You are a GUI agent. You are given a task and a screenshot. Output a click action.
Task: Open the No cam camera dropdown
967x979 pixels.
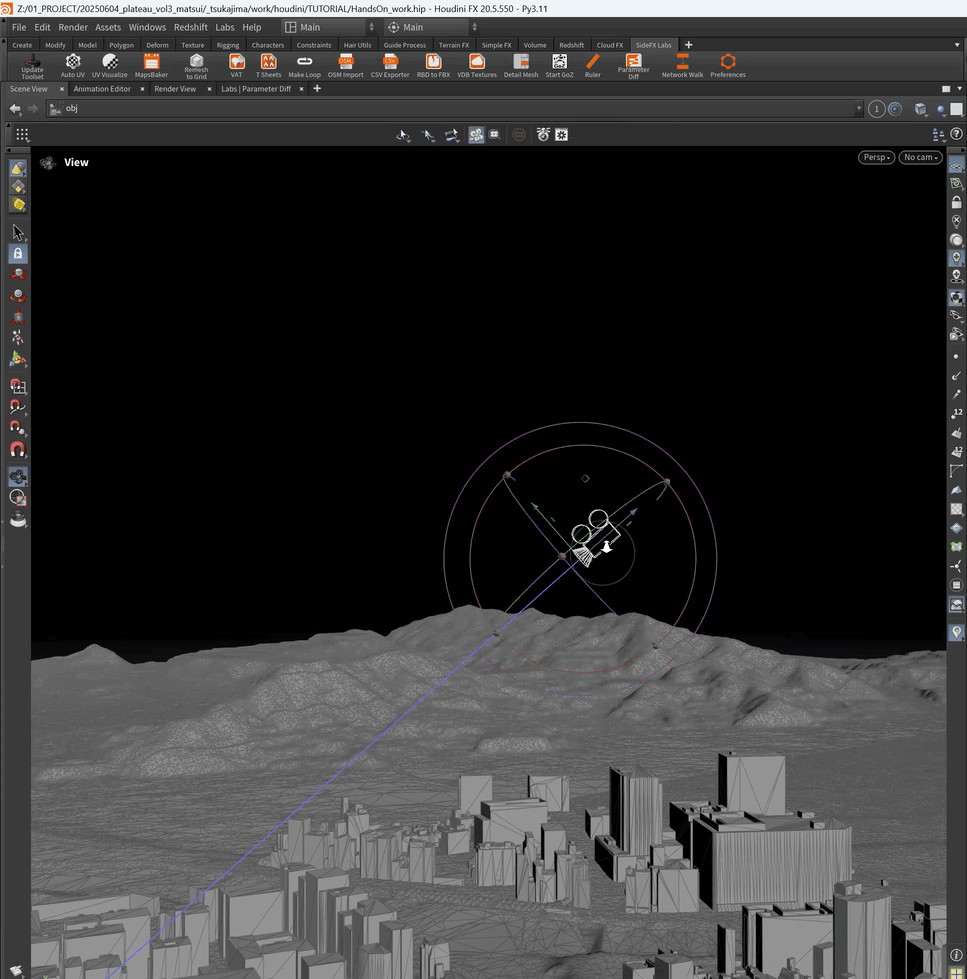[x=920, y=157]
